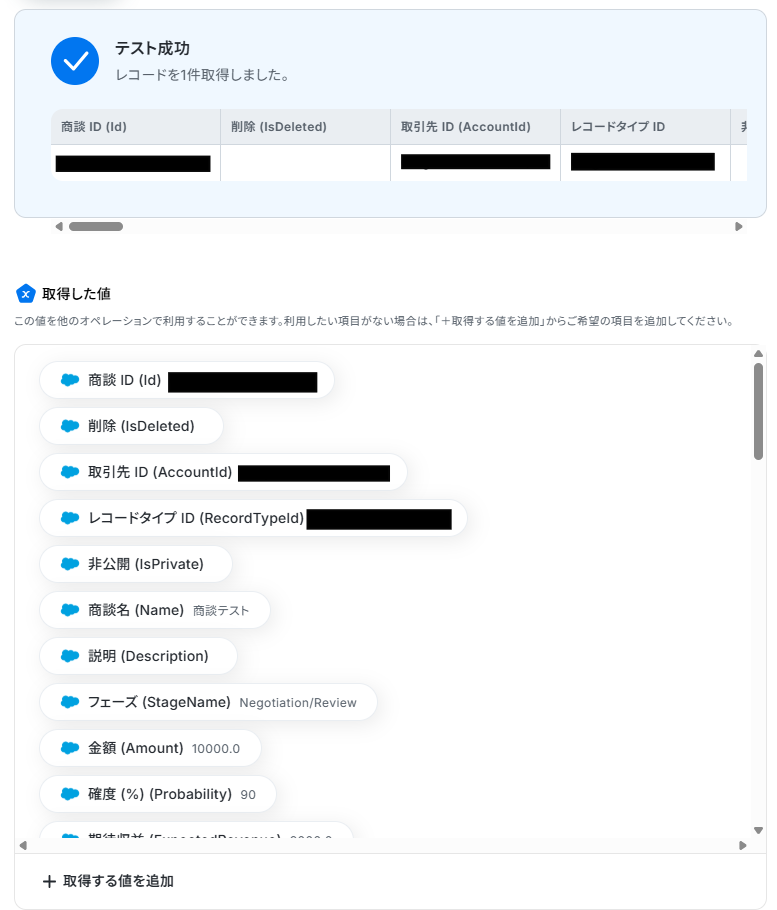Click the hexagon icon beside 取得した値
777x910 pixels.
(x=26, y=294)
